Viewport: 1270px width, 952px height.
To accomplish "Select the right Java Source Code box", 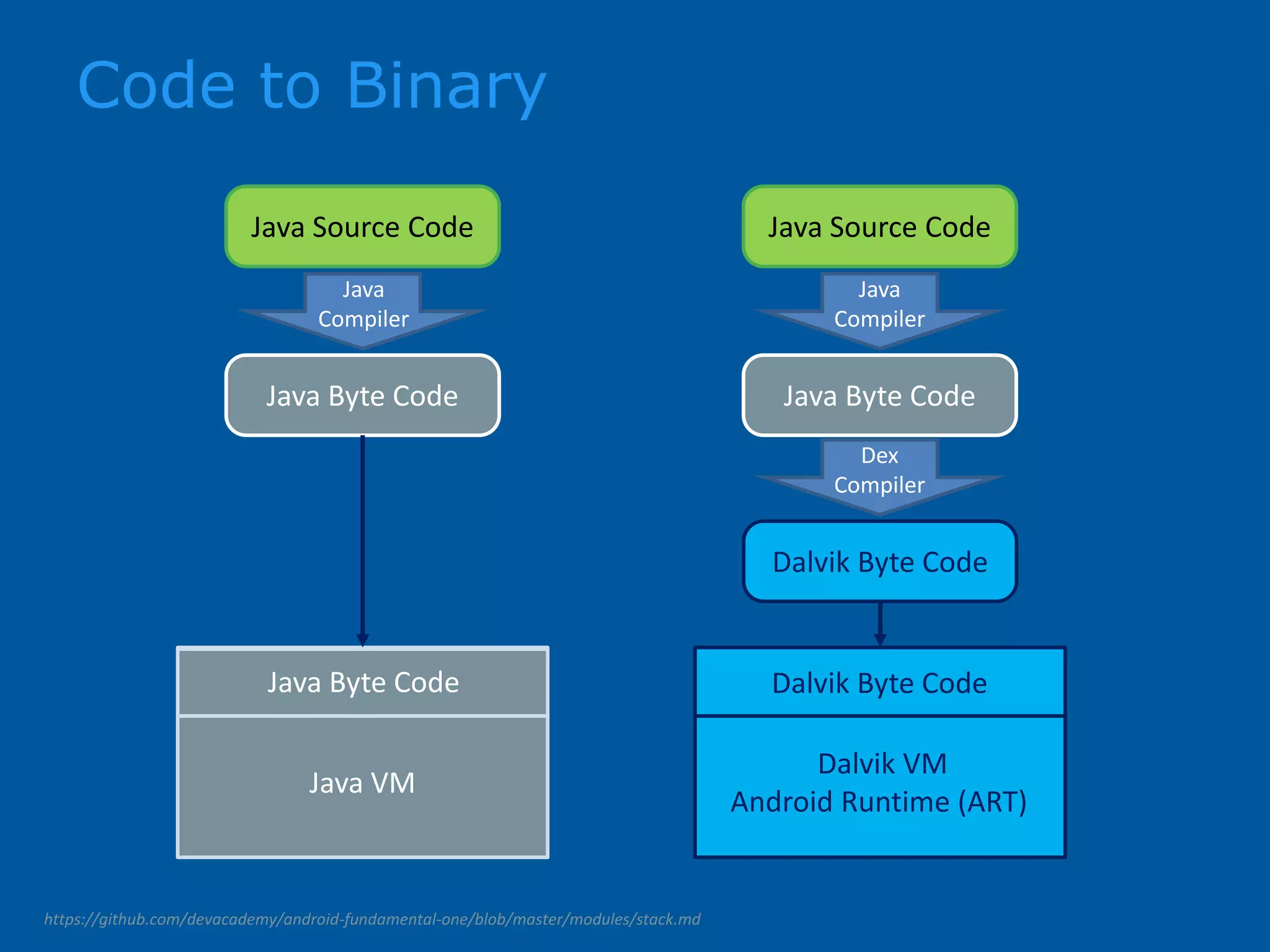I will 879,227.
